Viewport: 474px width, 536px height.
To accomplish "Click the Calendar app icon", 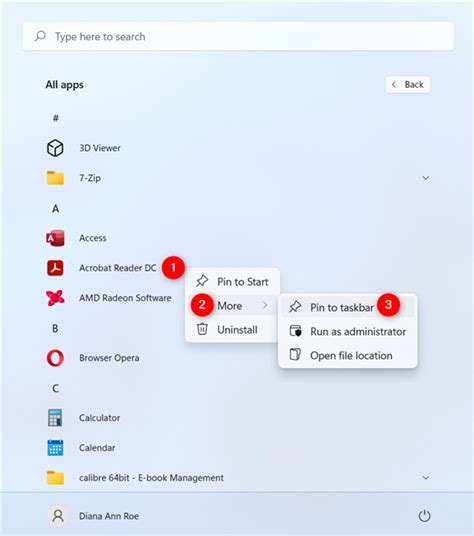I will point(55,448).
